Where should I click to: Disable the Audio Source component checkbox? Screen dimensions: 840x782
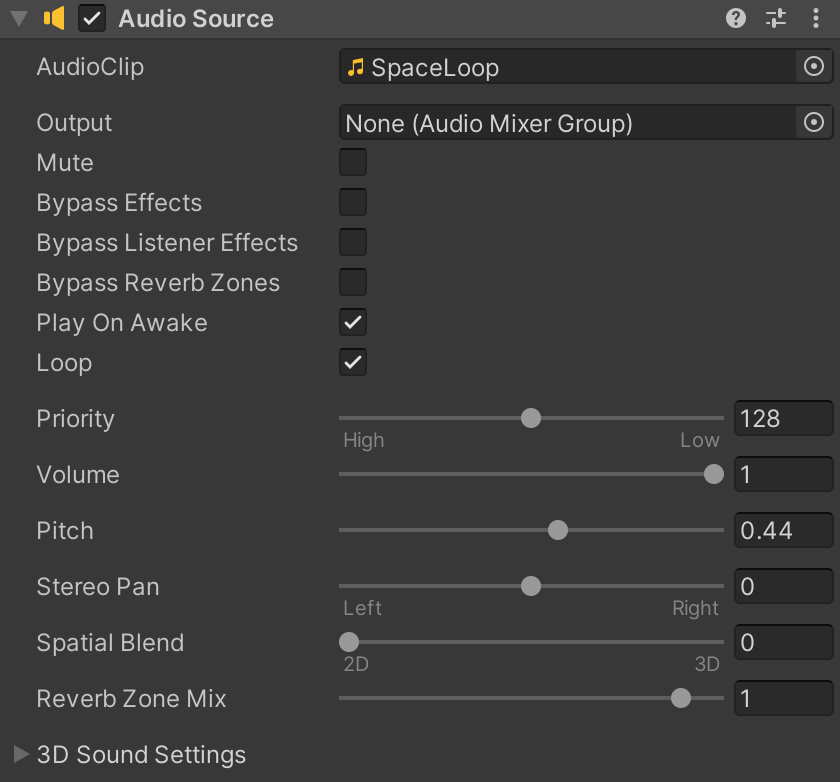(x=92, y=18)
